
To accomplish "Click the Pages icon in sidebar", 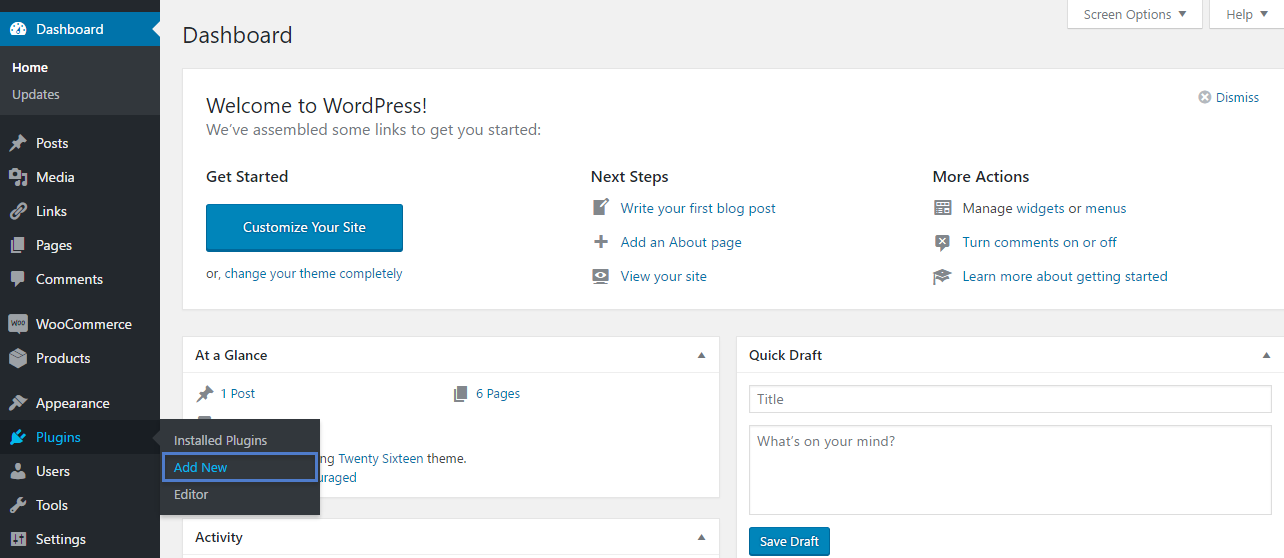I will (x=18, y=245).
